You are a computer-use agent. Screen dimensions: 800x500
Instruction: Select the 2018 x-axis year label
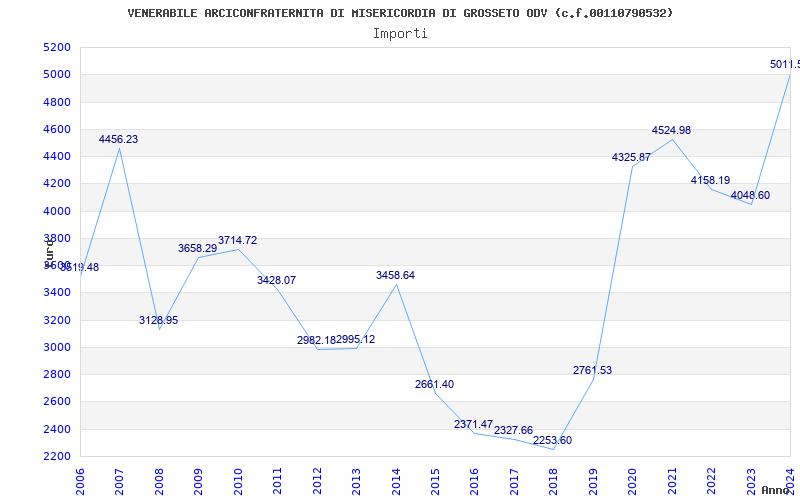click(554, 482)
